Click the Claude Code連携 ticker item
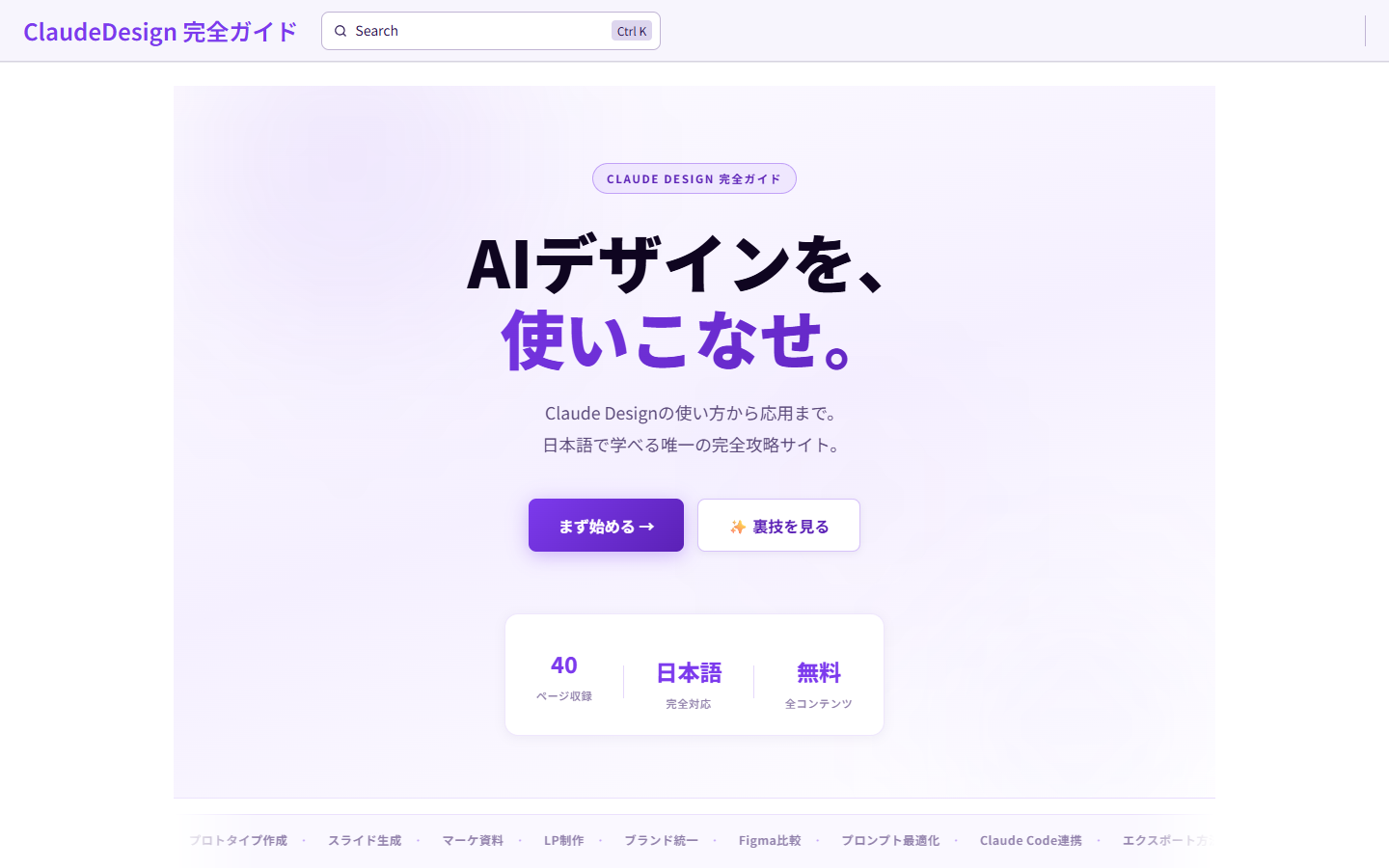 point(1031,840)
